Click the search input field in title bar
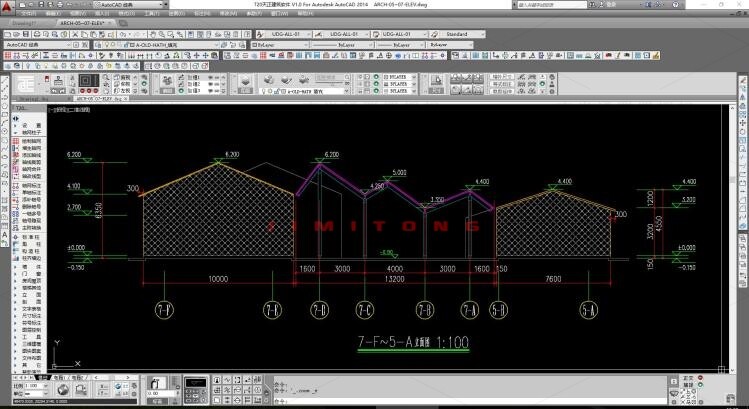Viewport: 749px width, 409px height. 552,4
